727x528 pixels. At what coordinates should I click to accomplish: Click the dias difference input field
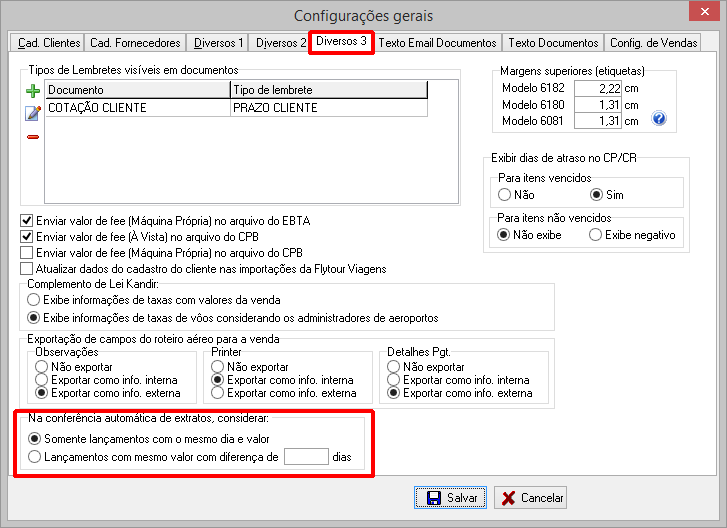coord(306,457)
